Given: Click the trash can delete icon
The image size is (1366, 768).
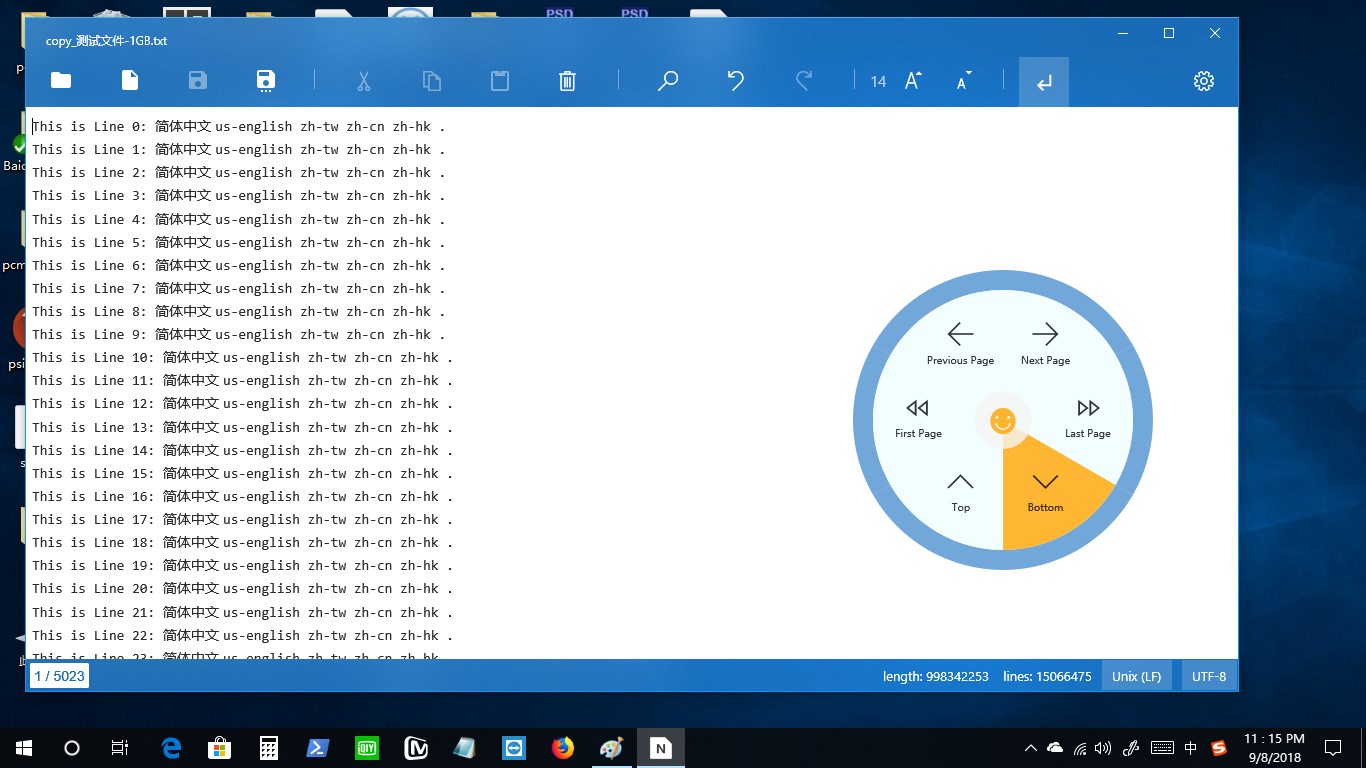Looking at the screenshot, I should click(567, 81).
